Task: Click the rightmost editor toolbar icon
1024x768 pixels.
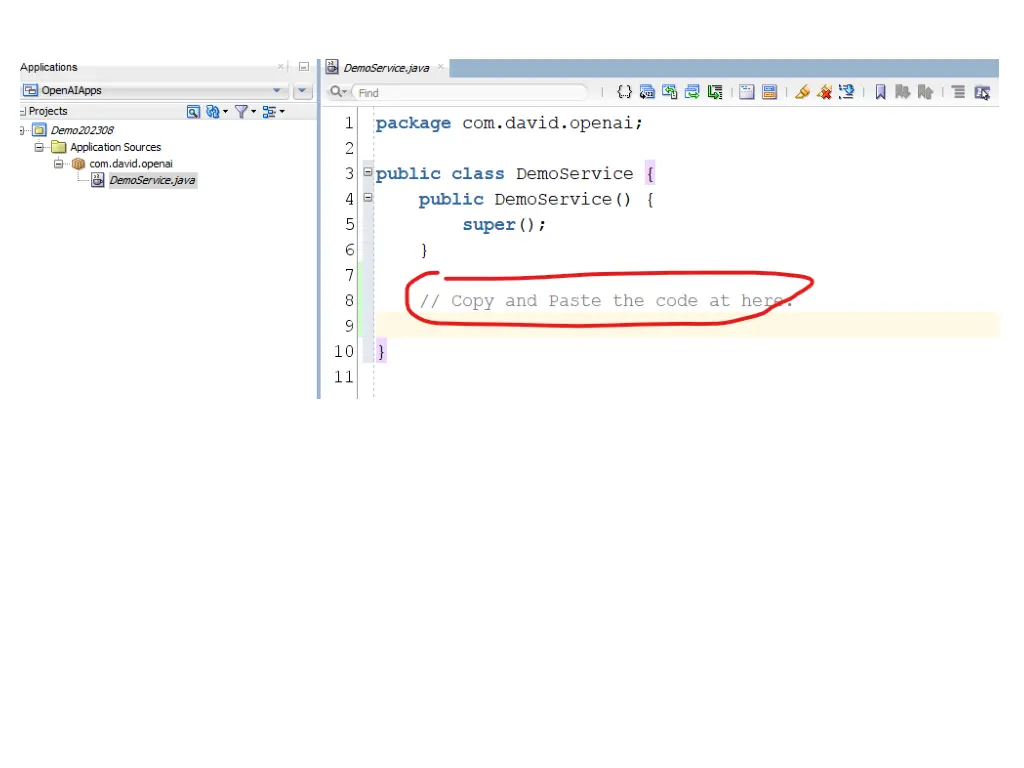Action: pos(982,92)
